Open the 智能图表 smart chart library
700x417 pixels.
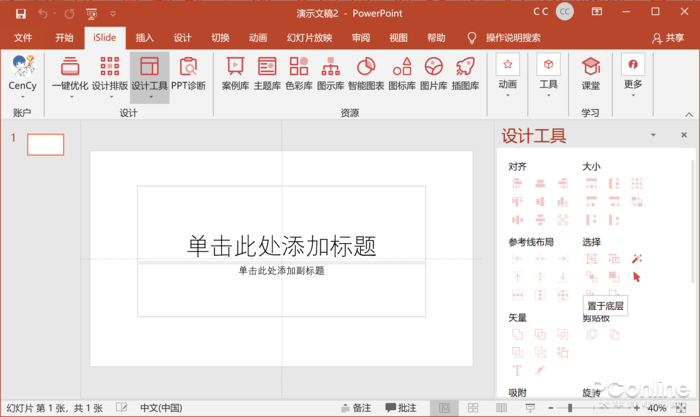tap(366, 73)
